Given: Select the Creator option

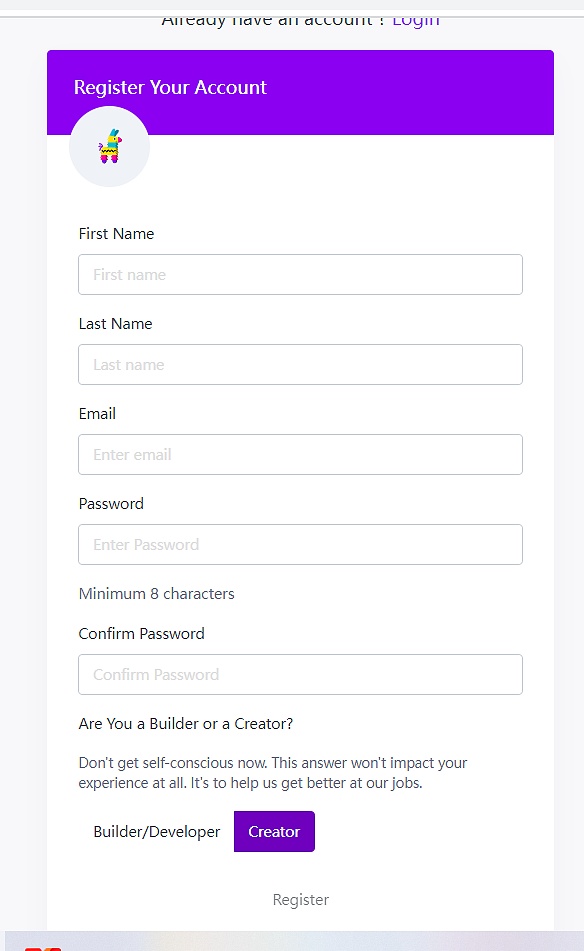Looking at the screenshot, I should tap(274, 832).
